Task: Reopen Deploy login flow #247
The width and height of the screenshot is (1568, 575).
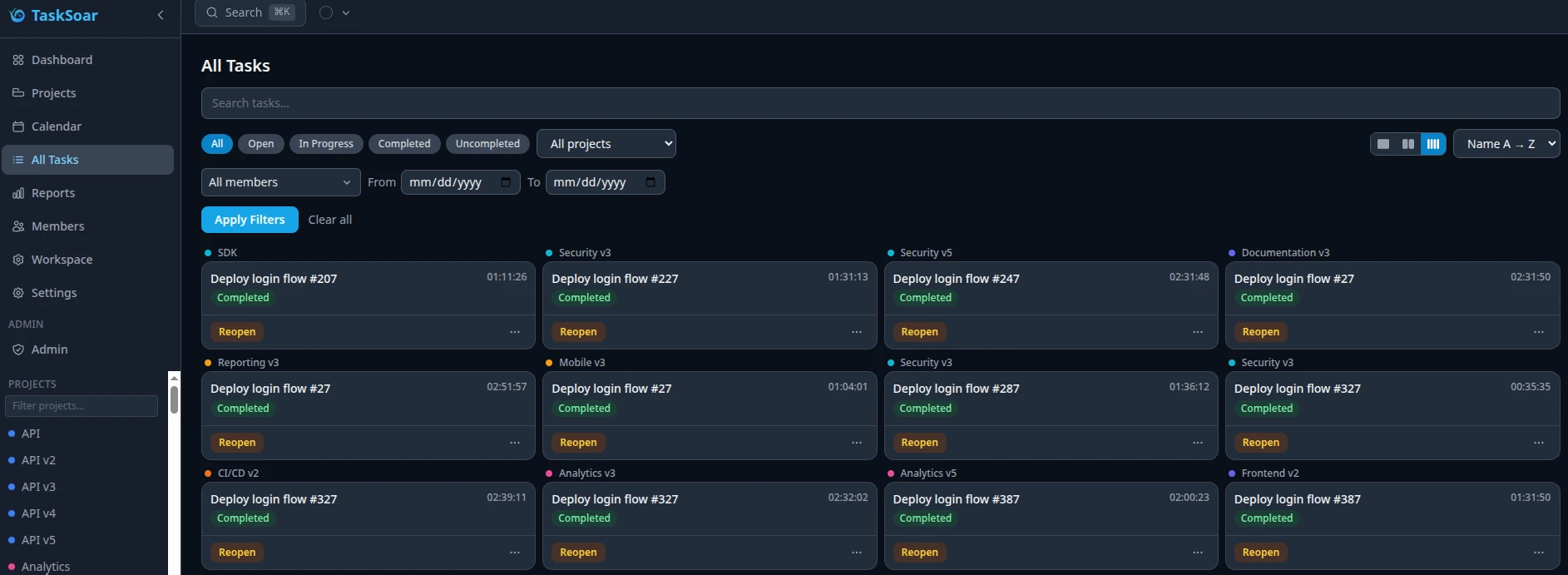Action: click(x=919, y=332)
